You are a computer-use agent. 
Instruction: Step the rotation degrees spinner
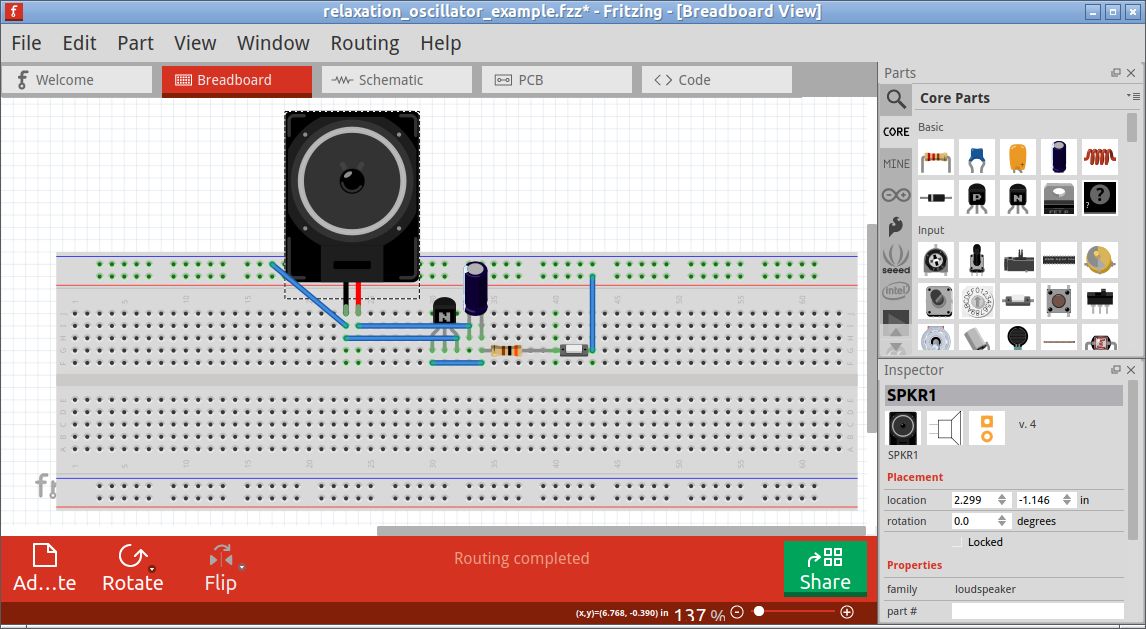click(1002, 521)
